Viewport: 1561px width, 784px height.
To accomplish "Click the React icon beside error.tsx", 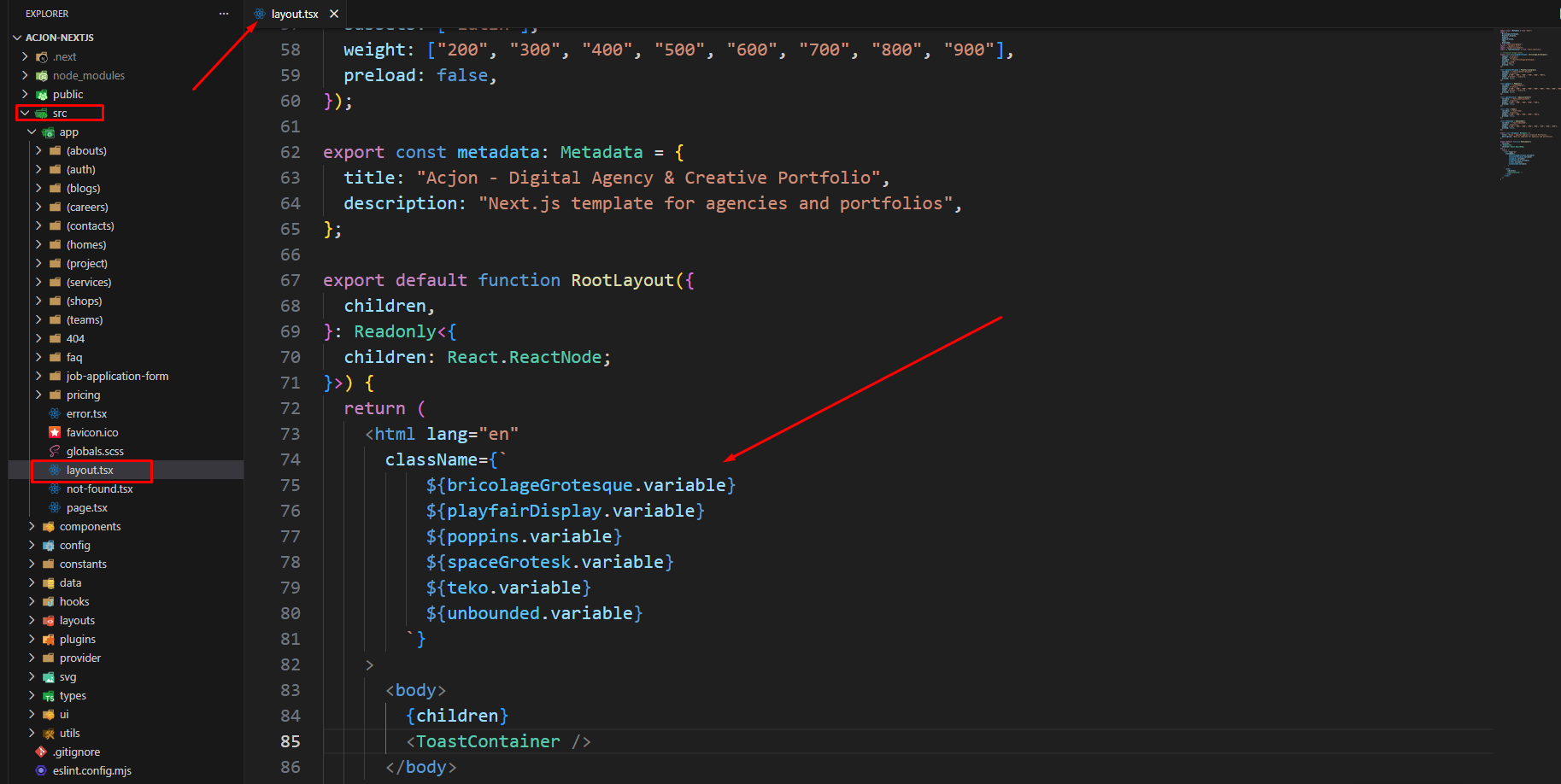I will pyautogui.click(x=55, y=414).
